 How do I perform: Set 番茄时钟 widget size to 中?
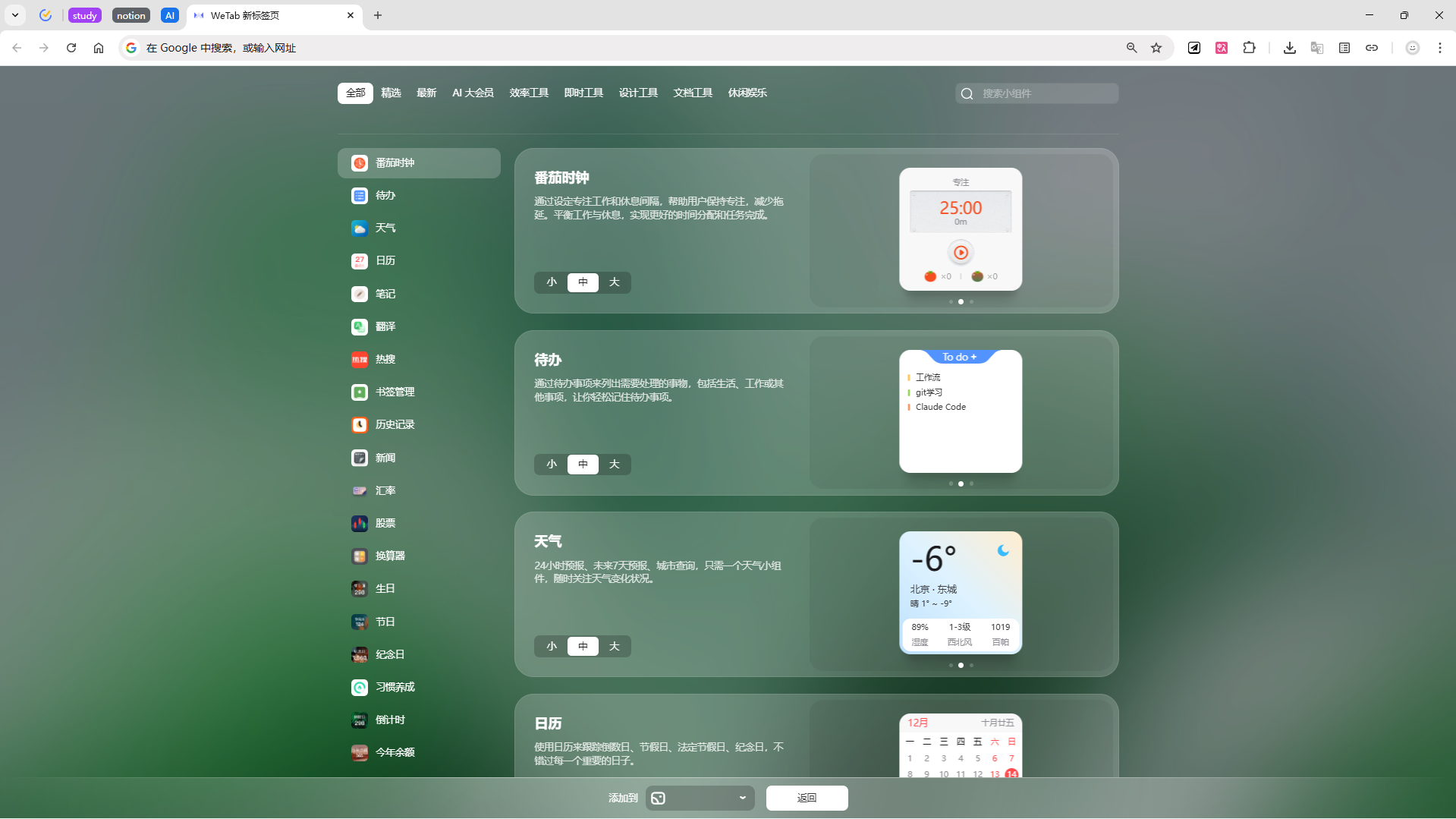click(x=583, y=282)
